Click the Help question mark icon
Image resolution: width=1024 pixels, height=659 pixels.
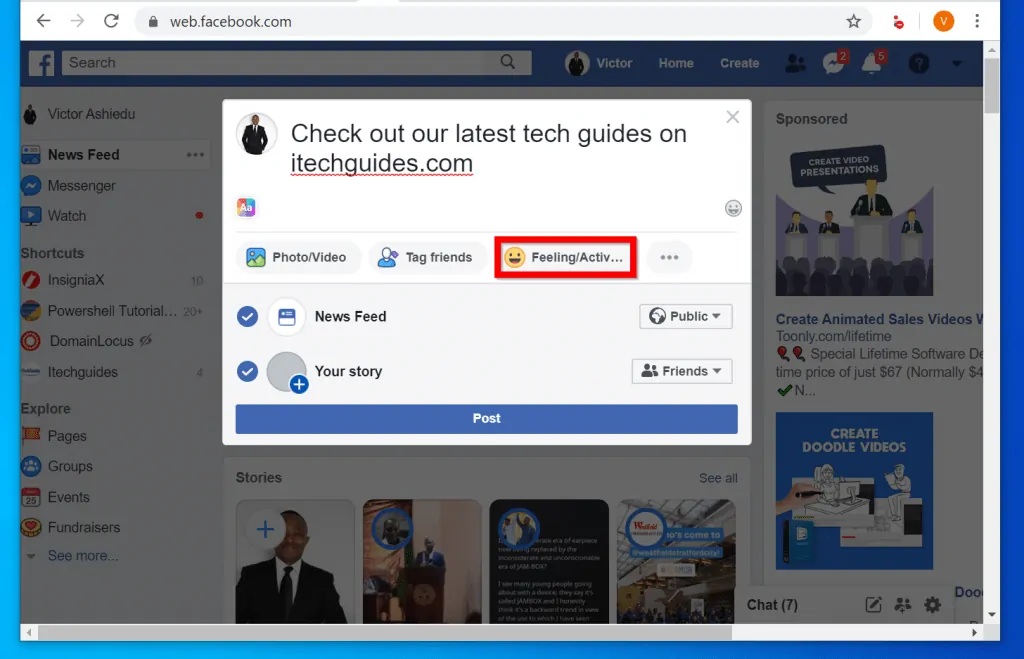click(917, 64)
